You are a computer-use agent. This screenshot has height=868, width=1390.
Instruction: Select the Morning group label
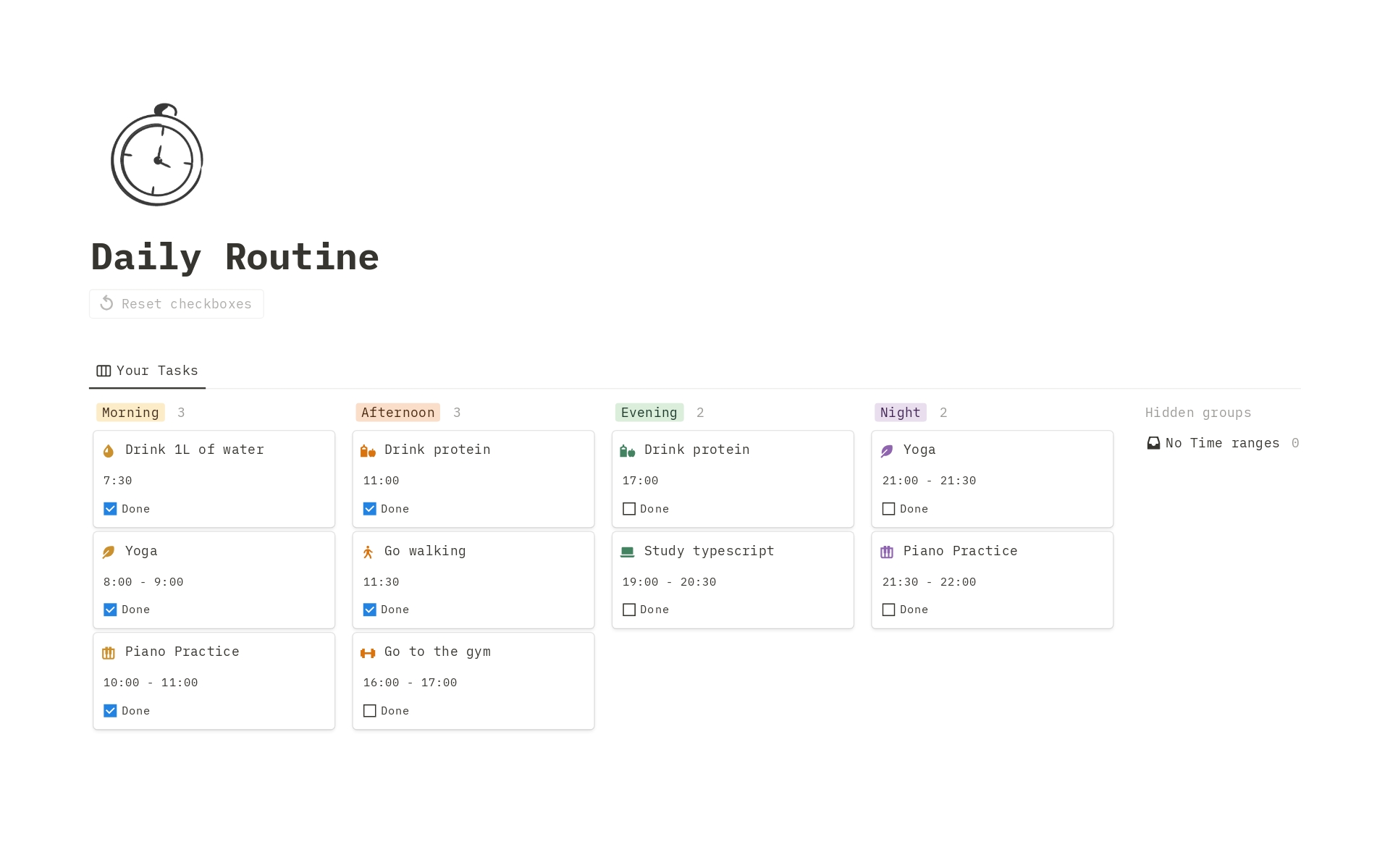[x=130, y=413]
